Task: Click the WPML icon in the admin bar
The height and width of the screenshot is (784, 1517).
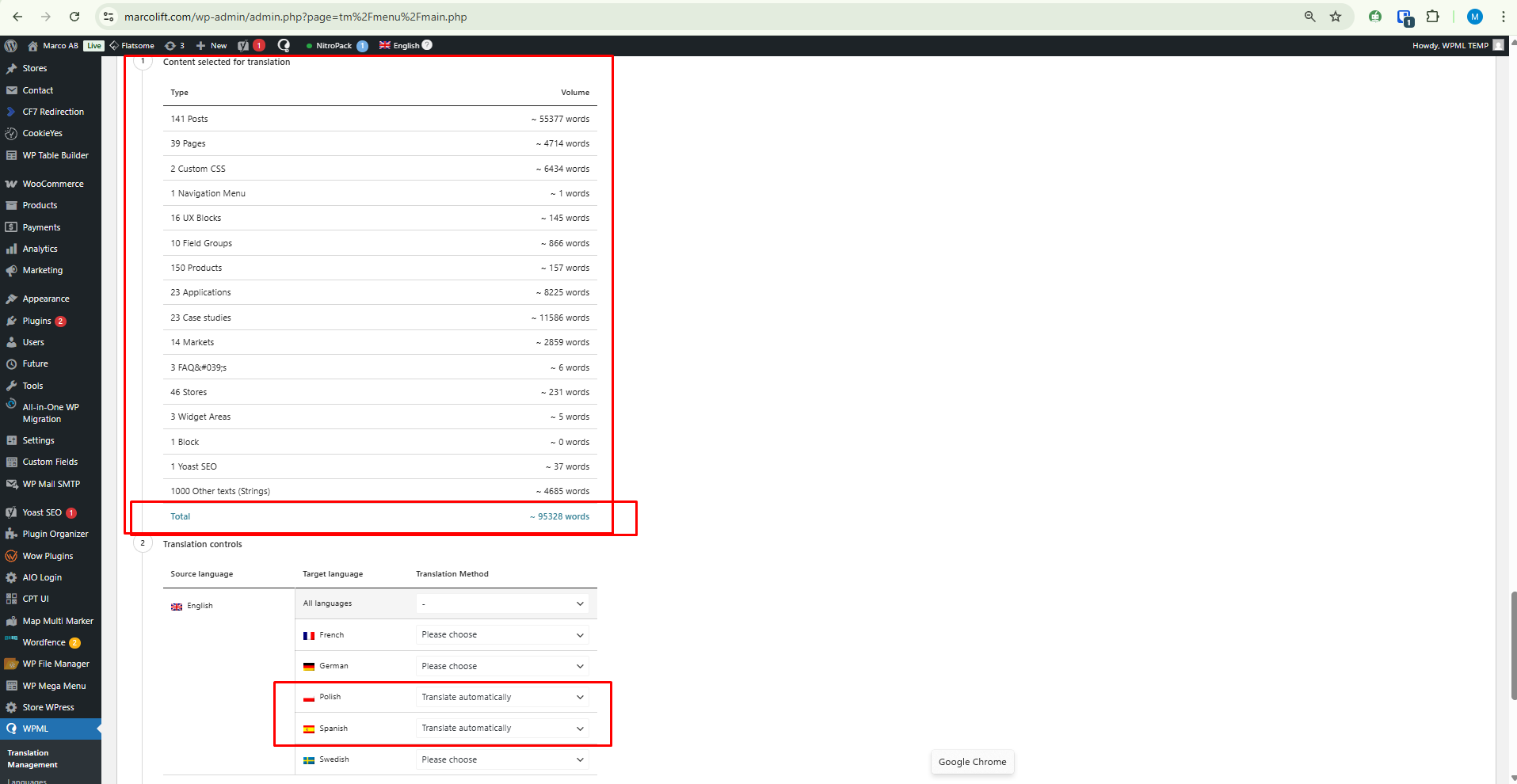Action: coord(284,46)
